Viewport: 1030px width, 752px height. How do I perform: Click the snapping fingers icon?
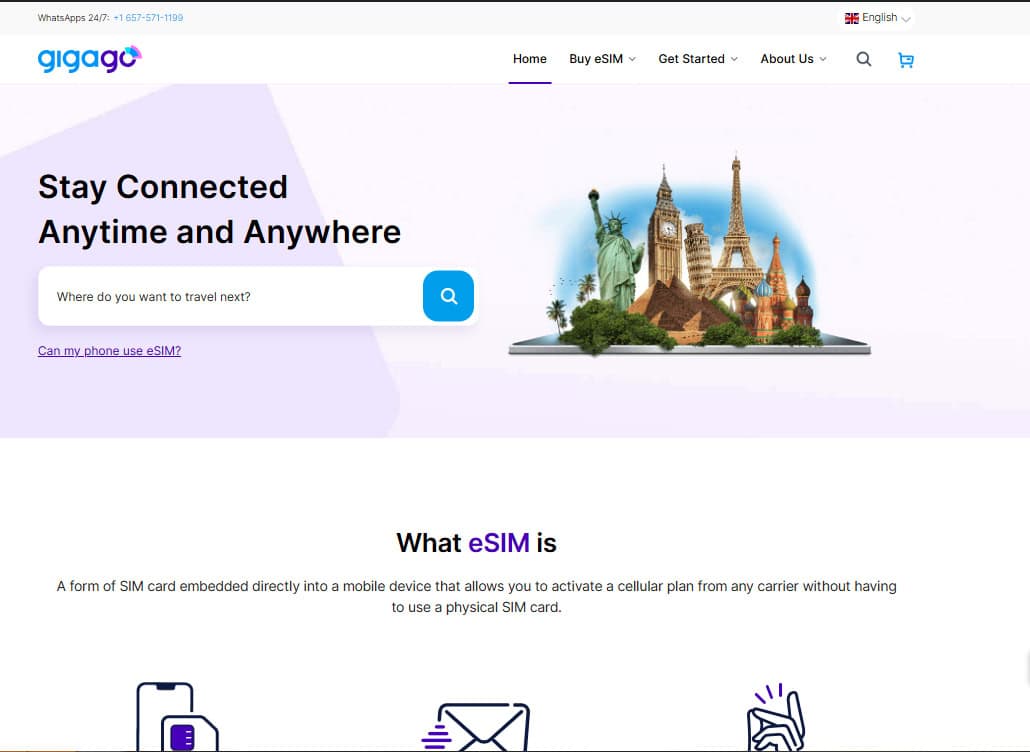776,717
